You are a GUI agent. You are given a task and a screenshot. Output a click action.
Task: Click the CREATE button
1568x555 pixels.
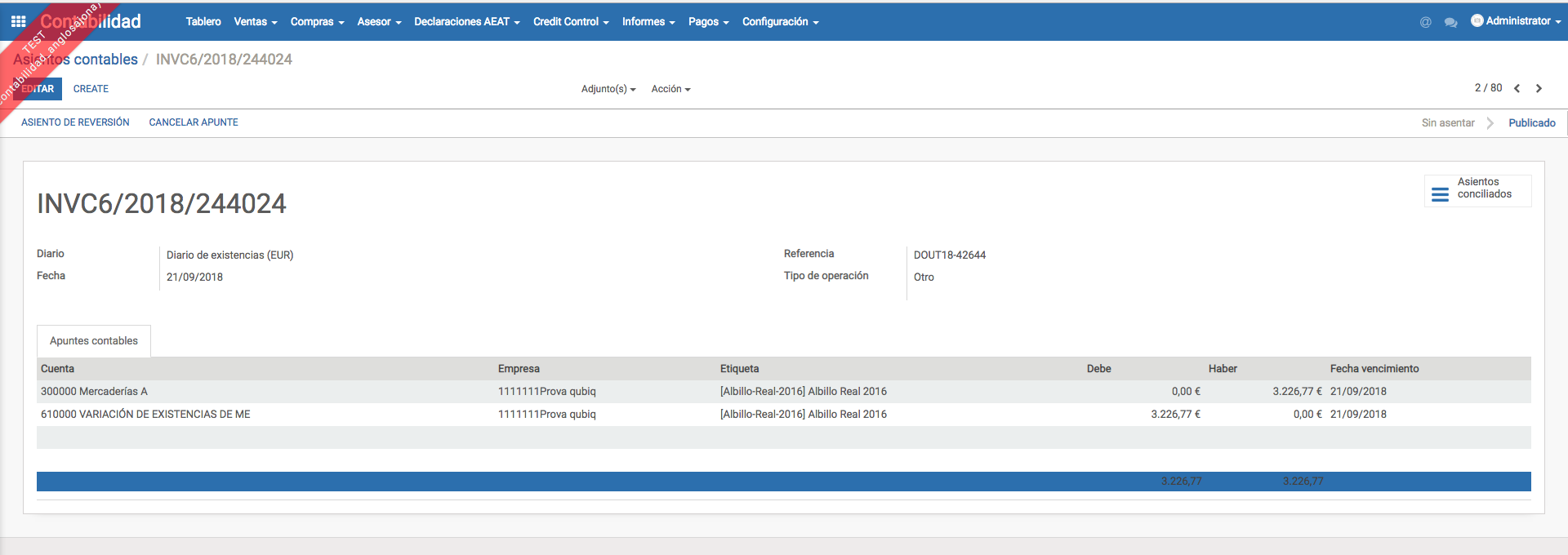91,89
